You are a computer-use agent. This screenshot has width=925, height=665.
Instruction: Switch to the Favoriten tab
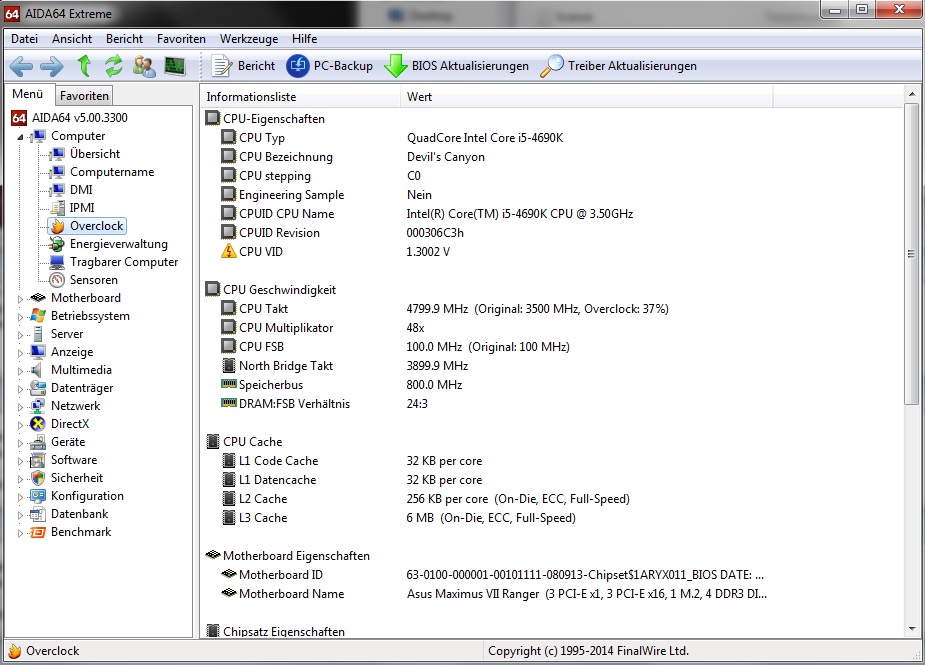(x=84, y=96)
